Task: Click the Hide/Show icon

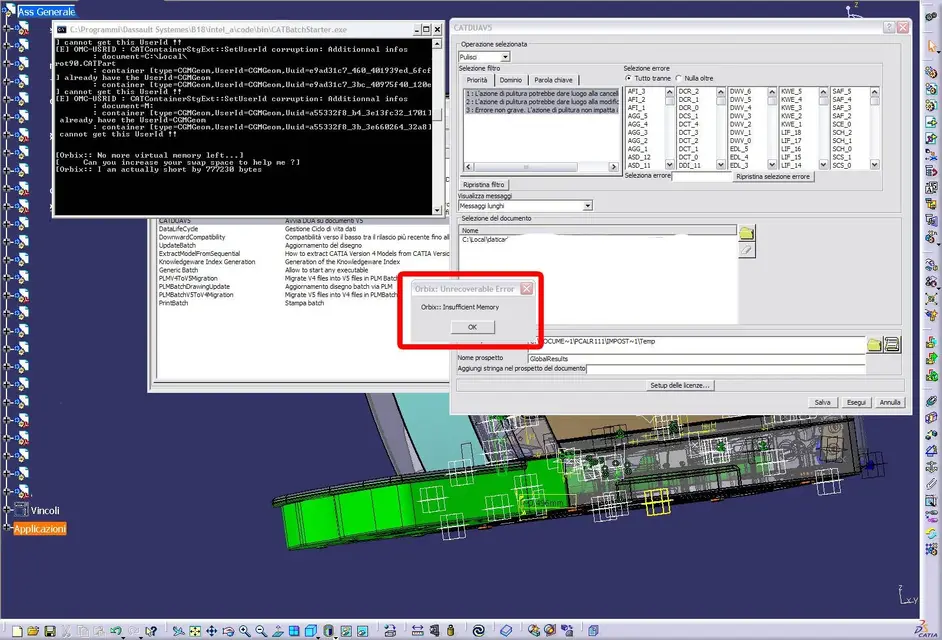Action: 346,630
